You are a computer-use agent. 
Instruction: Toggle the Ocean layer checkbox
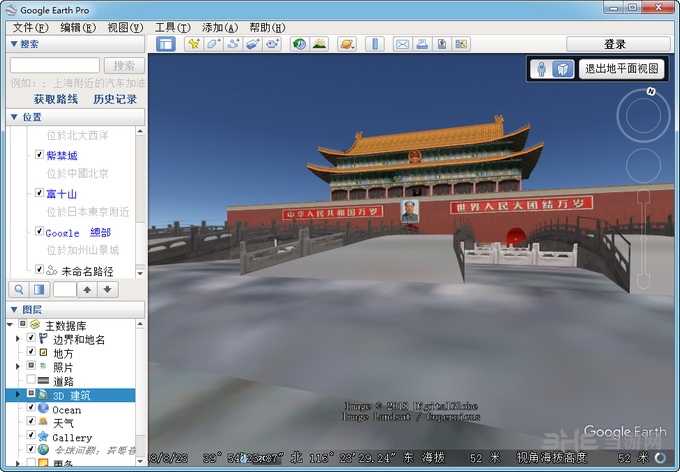31,407
